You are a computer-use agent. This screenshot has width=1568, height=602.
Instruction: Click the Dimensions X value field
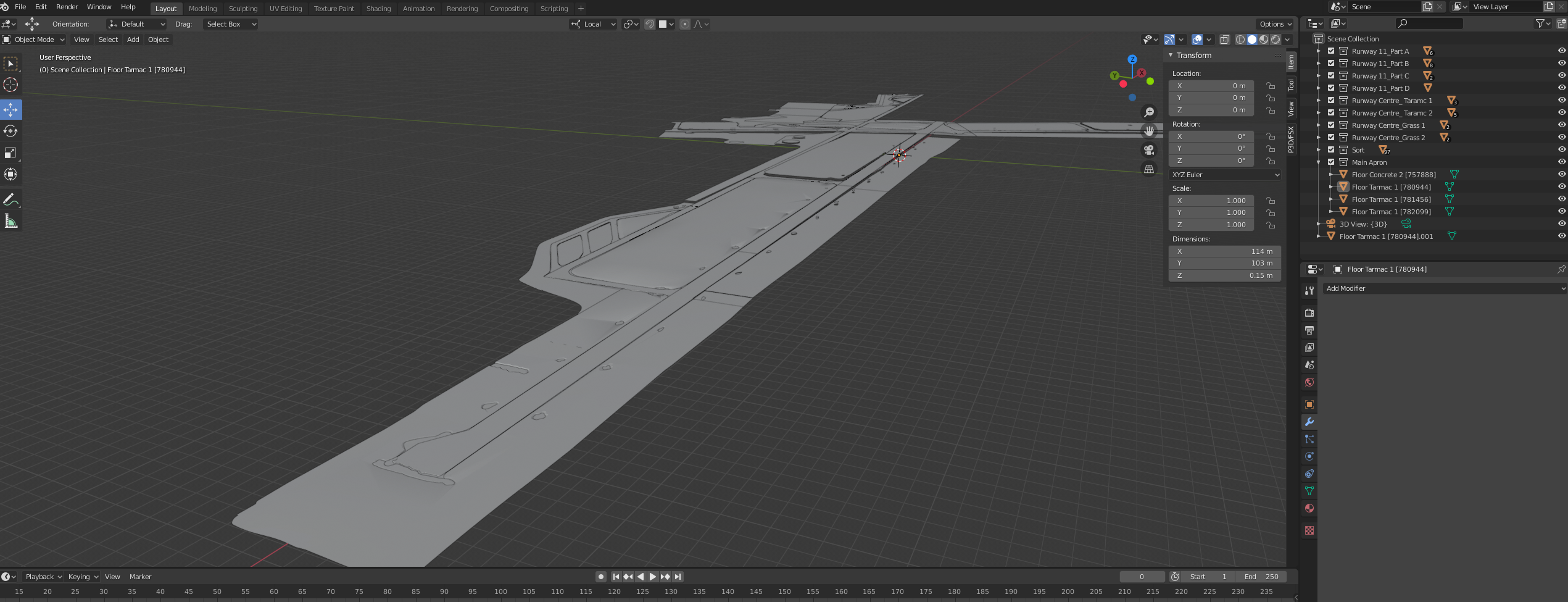tap(1224, 251)
